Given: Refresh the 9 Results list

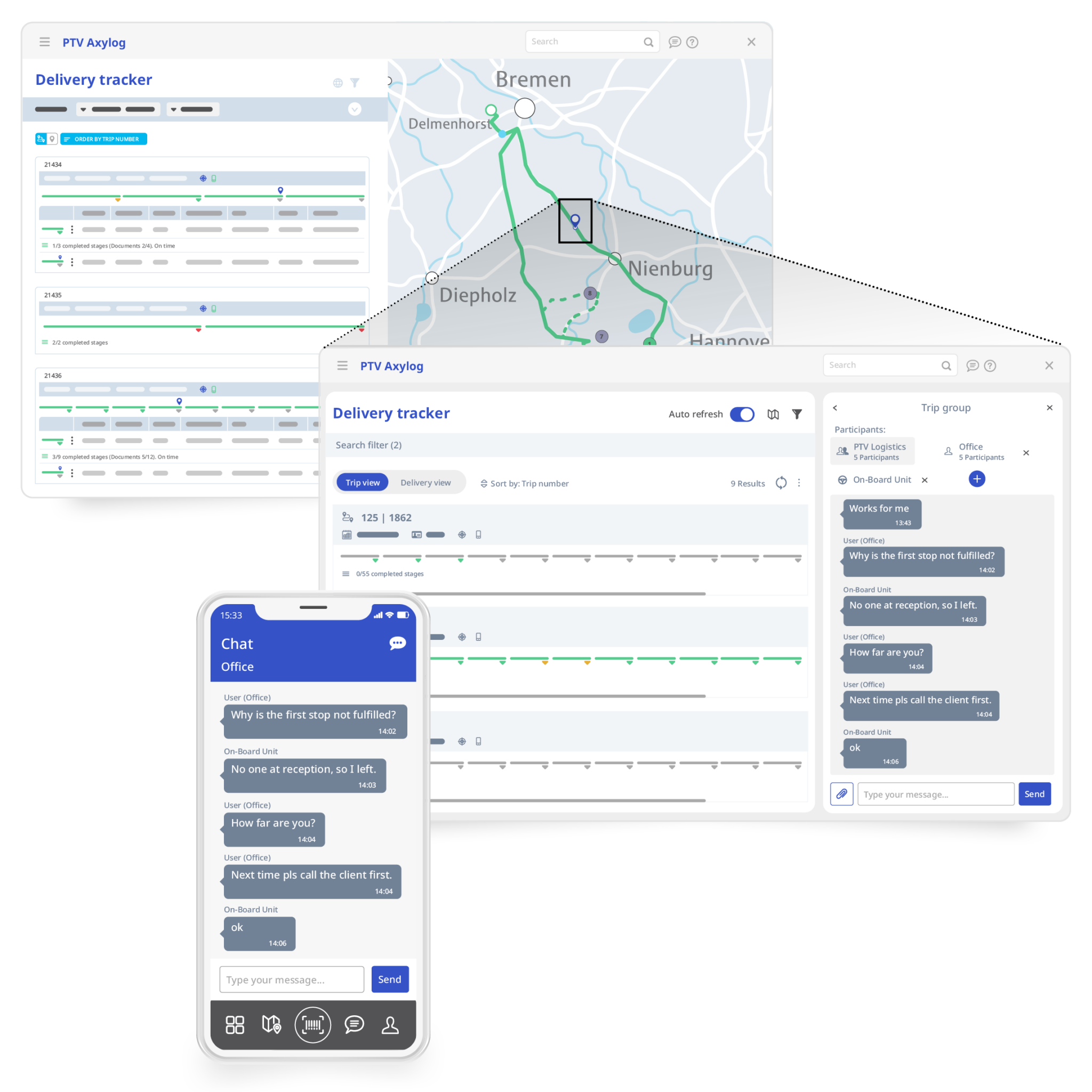Looking at the screenshot, I should (x=781, y=483).
